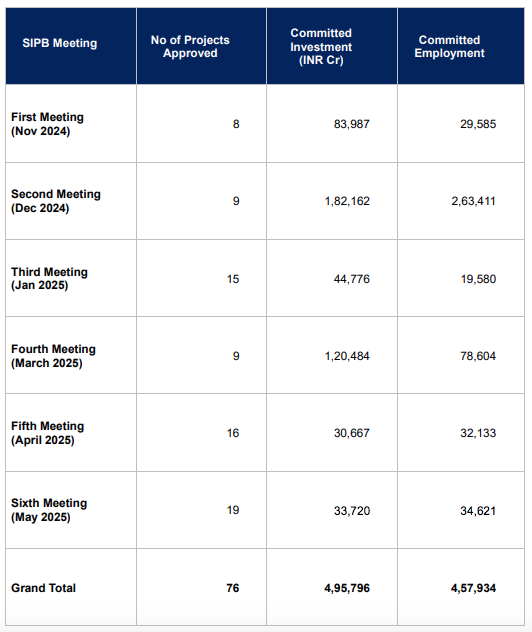Select the Second Meeting (Dec 2024) row label

coord(56,201)
